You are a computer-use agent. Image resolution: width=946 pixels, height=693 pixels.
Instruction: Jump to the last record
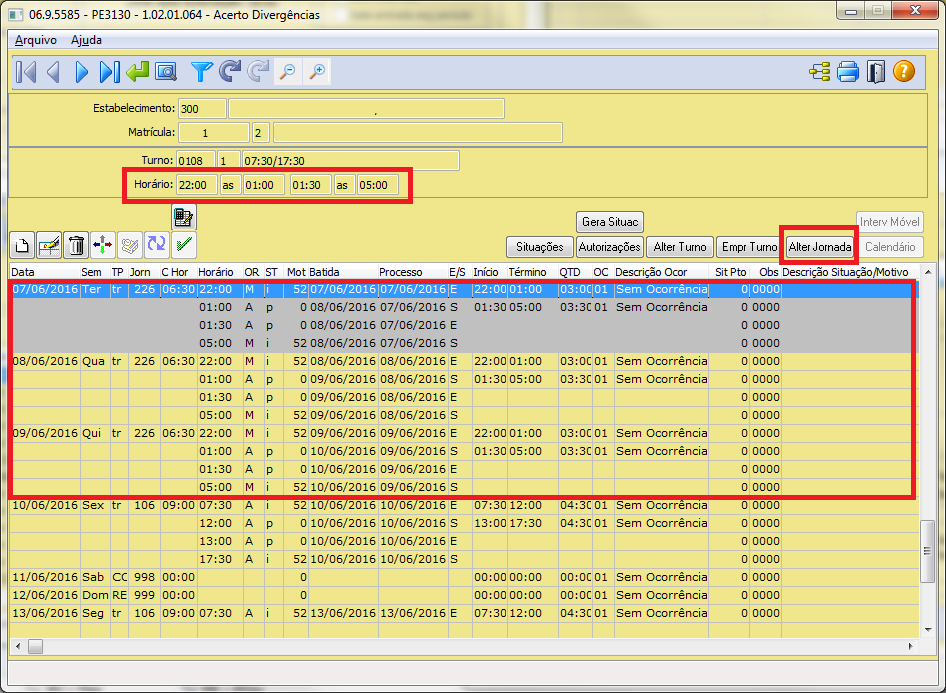[109, 72]
